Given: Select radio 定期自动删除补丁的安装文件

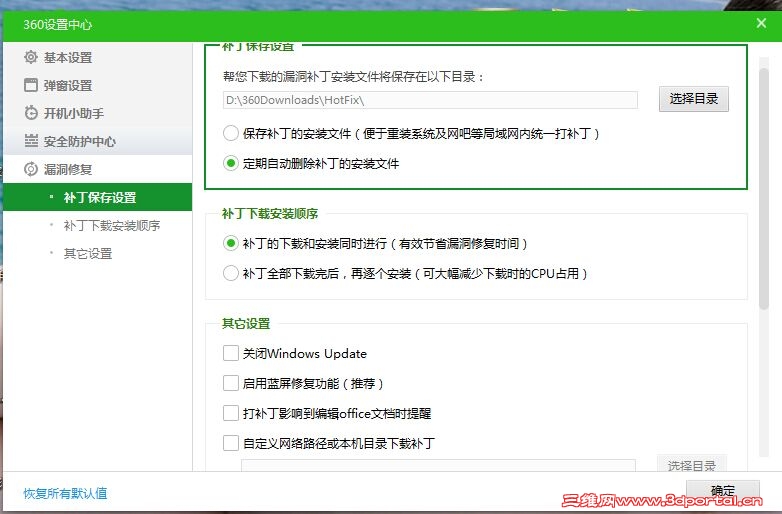Looking at the screenshot, I should tap(230, 163).
